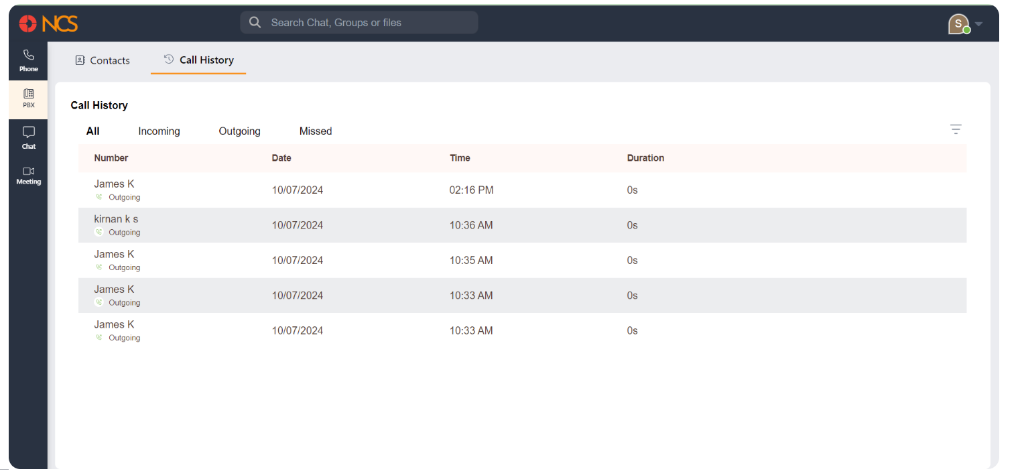Image resolution: width=1024 pixels, height=470 pixels.
Task: Click the Duration column header
Action: point(645,158)
